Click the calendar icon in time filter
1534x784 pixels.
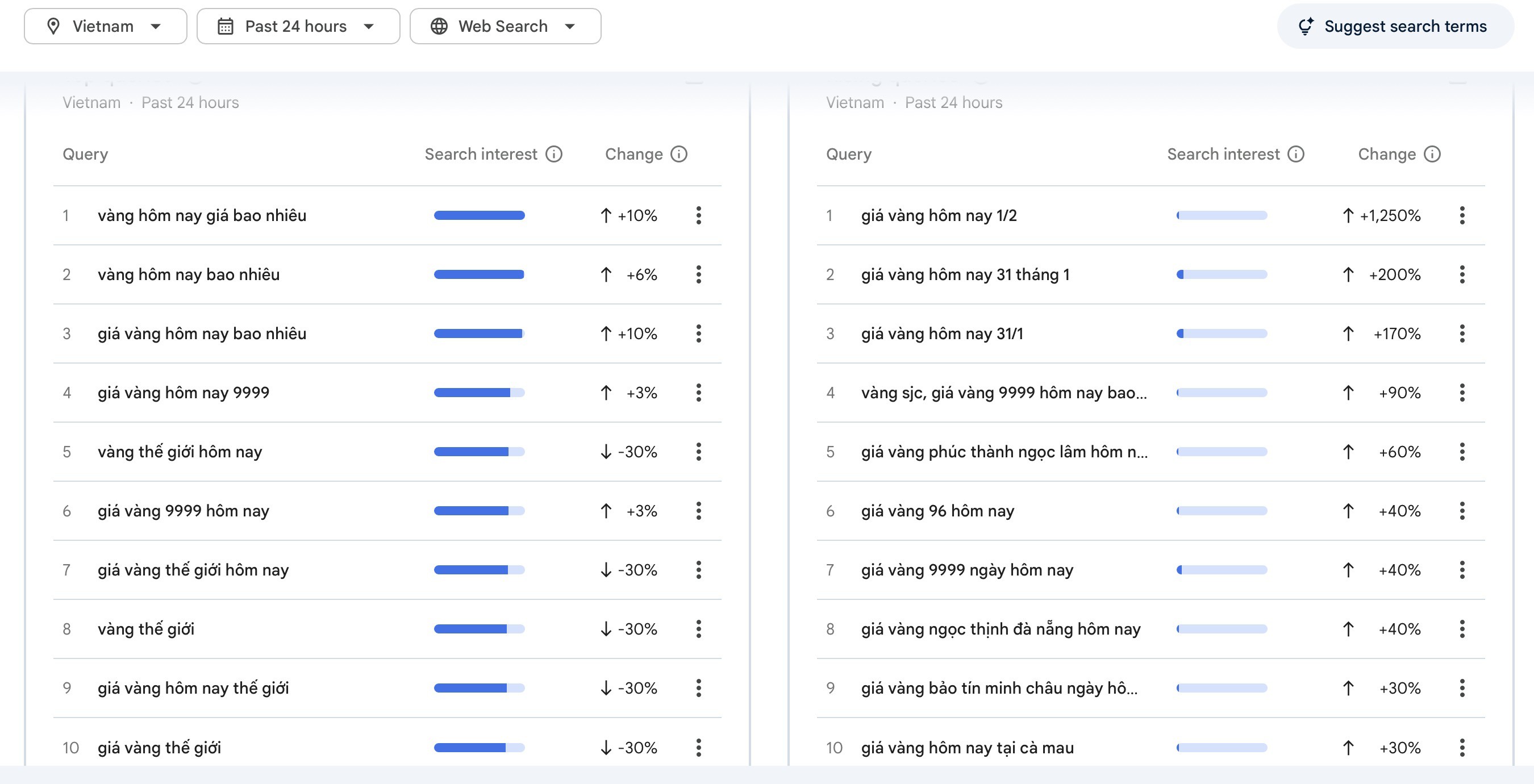point(226,26)
